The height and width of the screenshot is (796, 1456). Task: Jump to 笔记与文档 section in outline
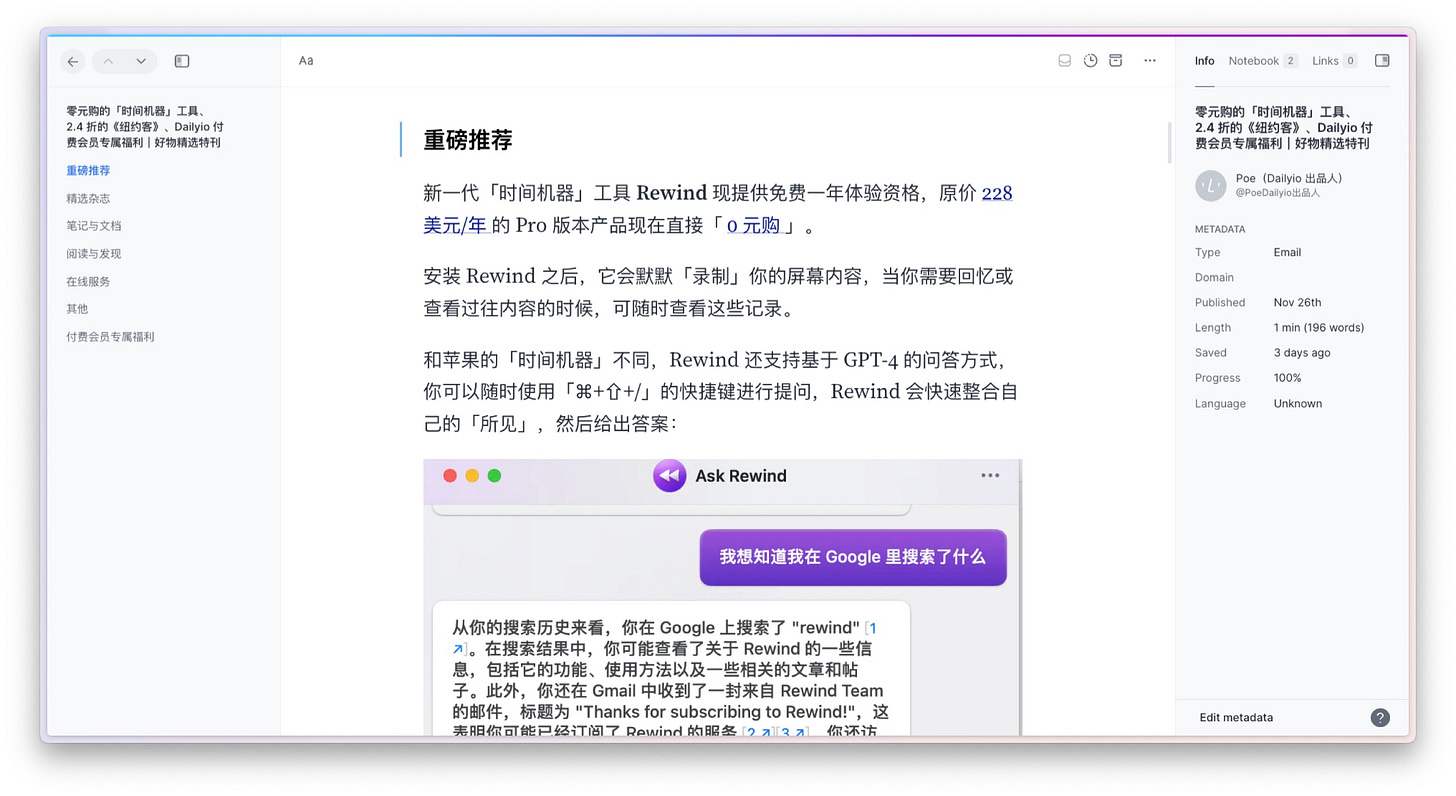click(94, 226)
